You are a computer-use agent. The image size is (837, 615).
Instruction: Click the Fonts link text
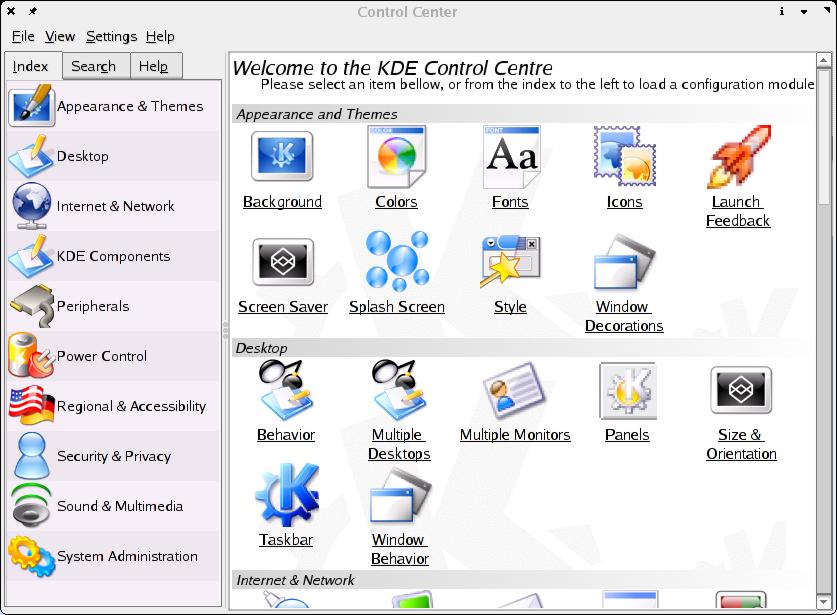click(510, 202)
